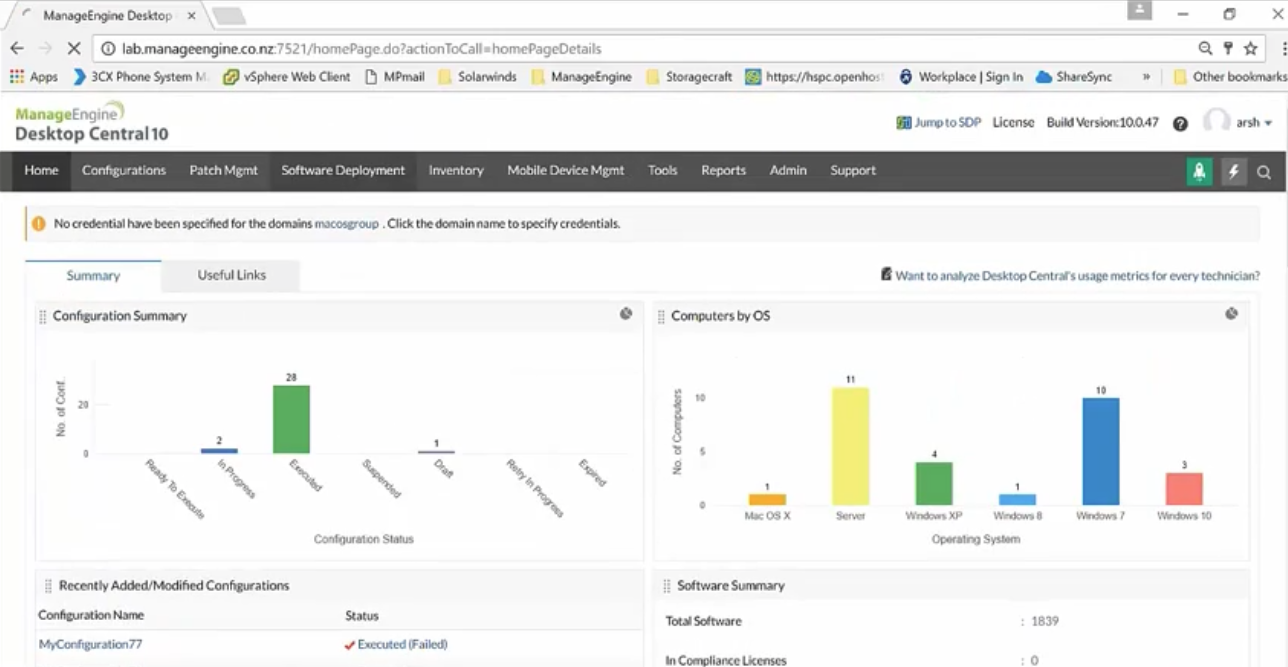The width and height of the screenshot is (1288, 667).
Task: Click the green Executed bar in chart
Action: click(291, 419)
